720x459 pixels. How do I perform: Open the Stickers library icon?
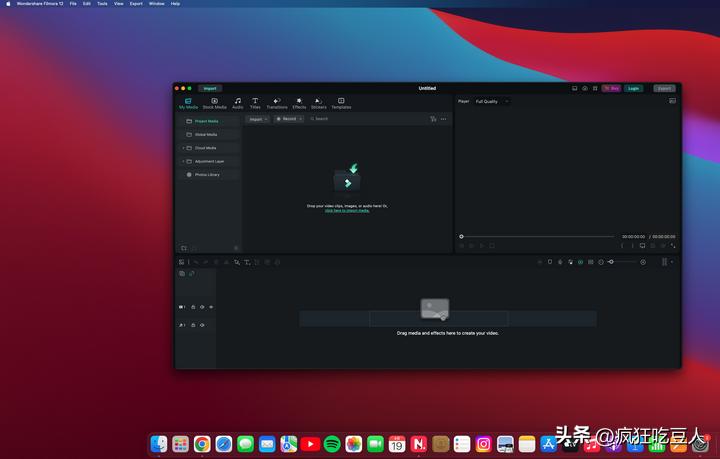point(319,102)
